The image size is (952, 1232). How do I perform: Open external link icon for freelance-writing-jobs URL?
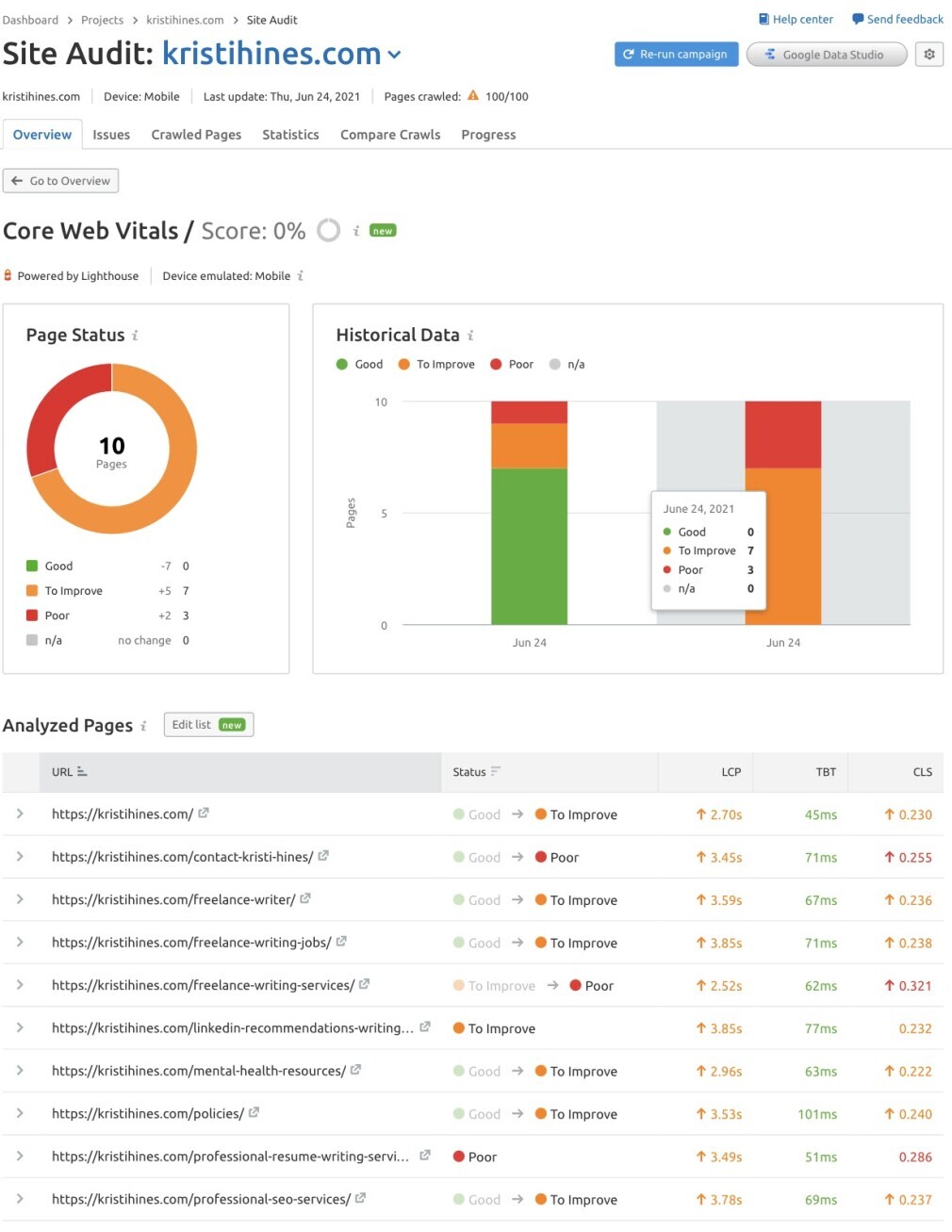341,942
